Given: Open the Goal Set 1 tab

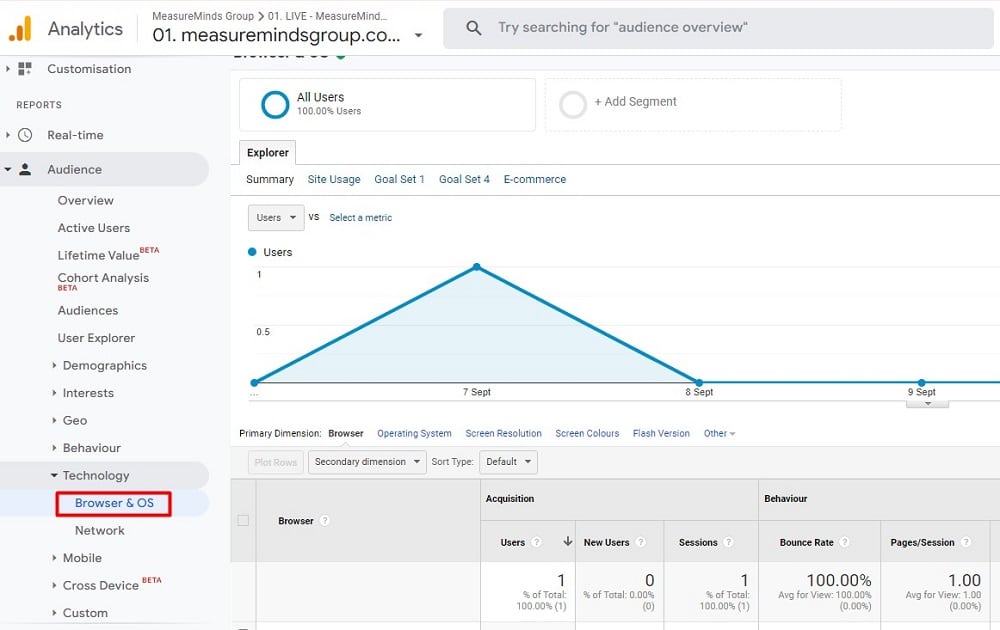Looking at the screenshot, I should (x=399, y=179).
